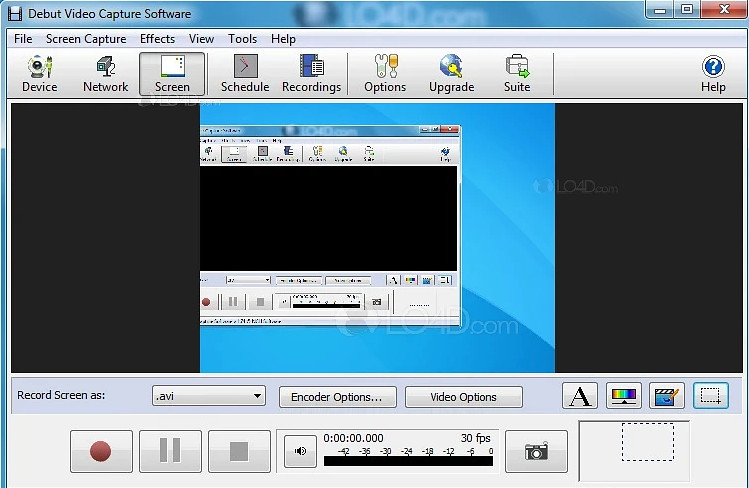Click the Encoder Options... button
749x488 pixels.
click(x=337, y=397)
